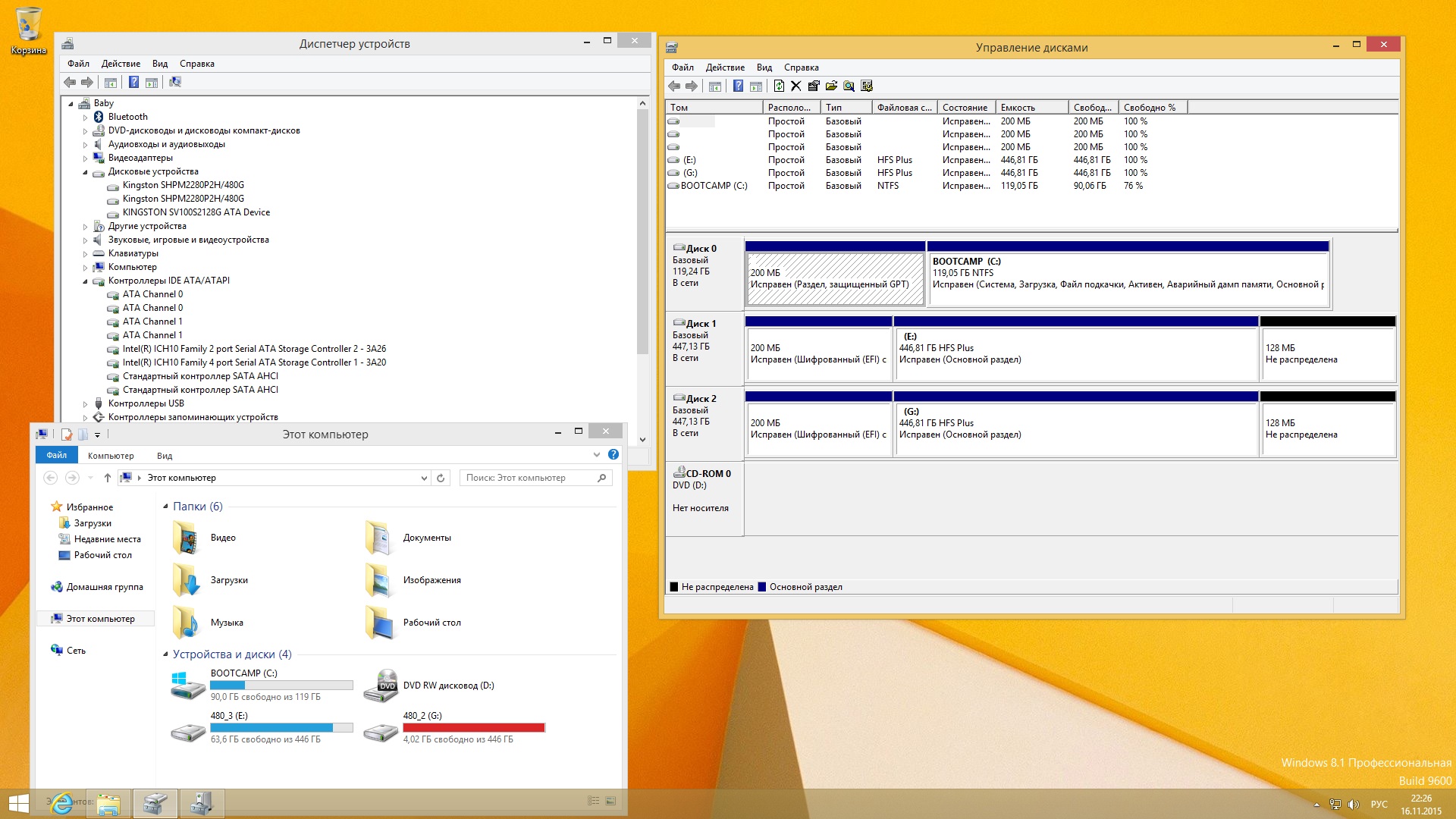
Task: Select Загрузки in the Избранное sidebar
Action: 93,523
